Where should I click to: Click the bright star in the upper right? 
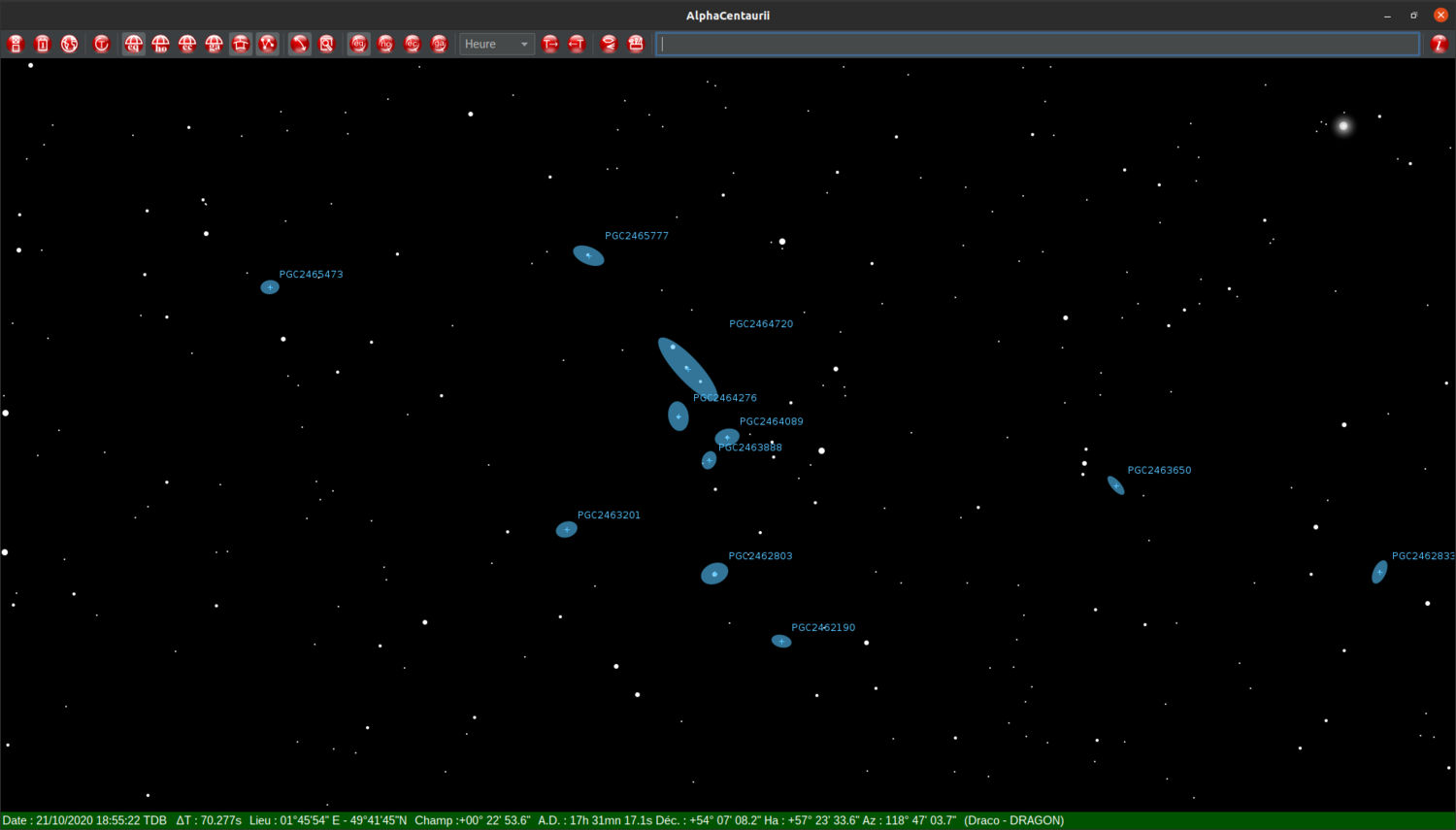1343,124
